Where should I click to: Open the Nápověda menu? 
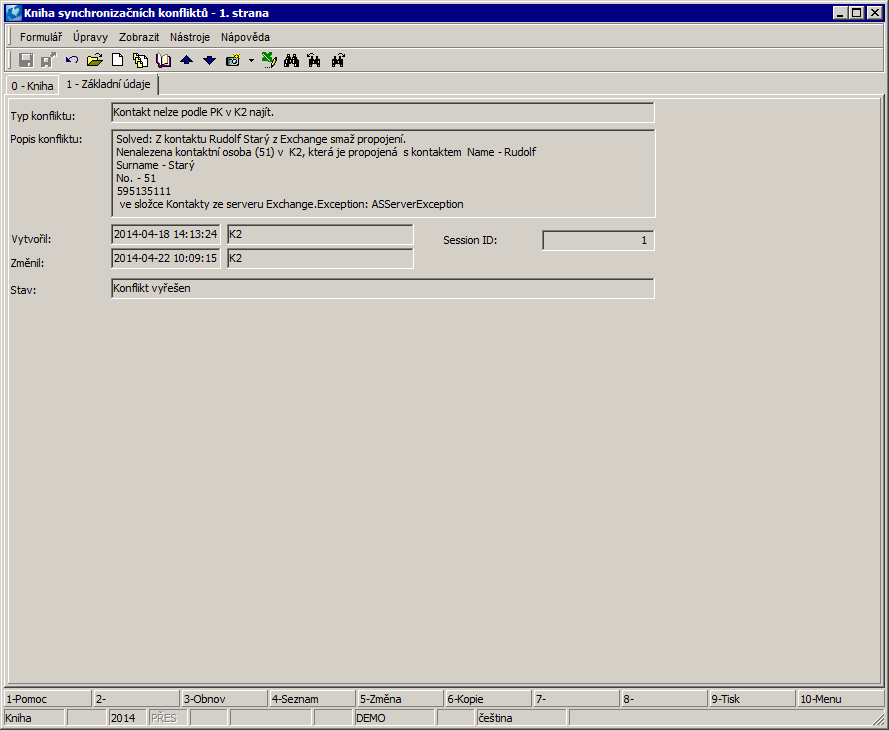245,37
